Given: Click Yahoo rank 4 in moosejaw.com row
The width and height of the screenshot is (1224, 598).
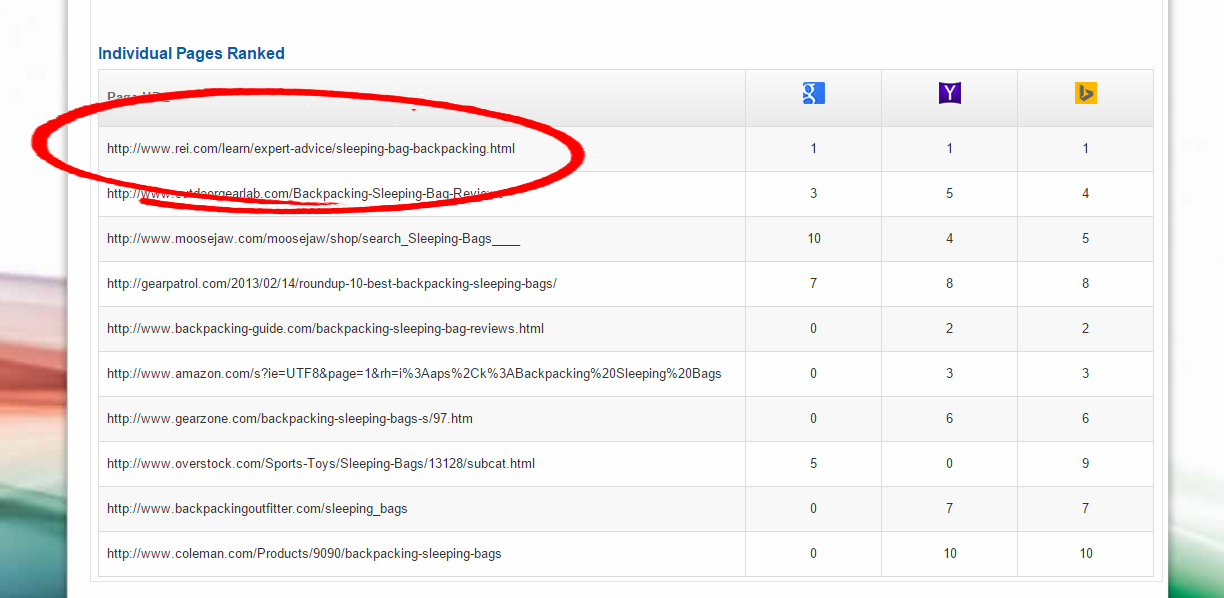Looking at the screenshot, I should [950, 239].
